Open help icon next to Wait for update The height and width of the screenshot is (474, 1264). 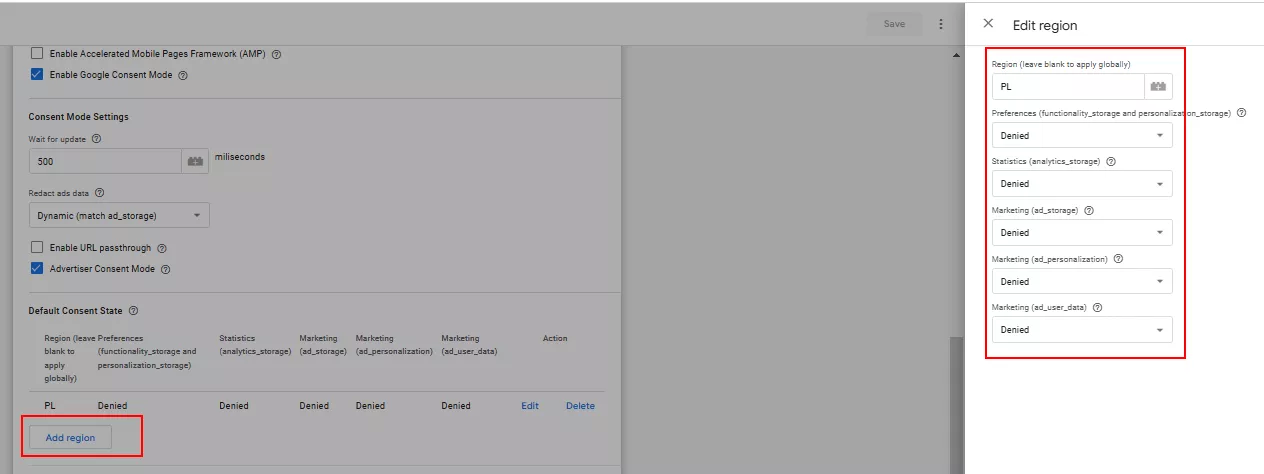pos(96,139)
